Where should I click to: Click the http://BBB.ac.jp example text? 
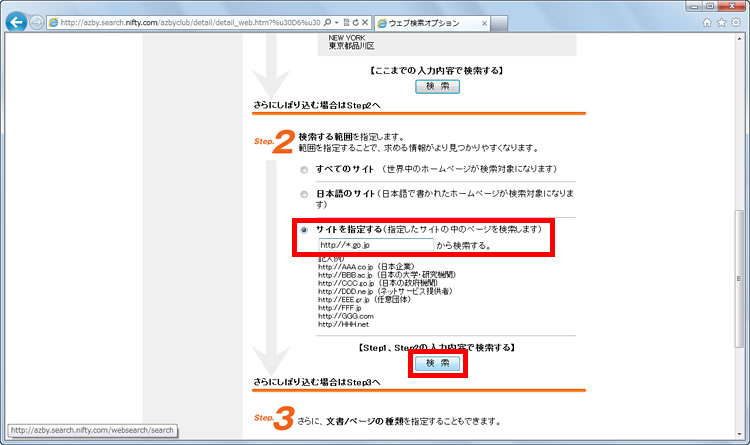[345, 275]
